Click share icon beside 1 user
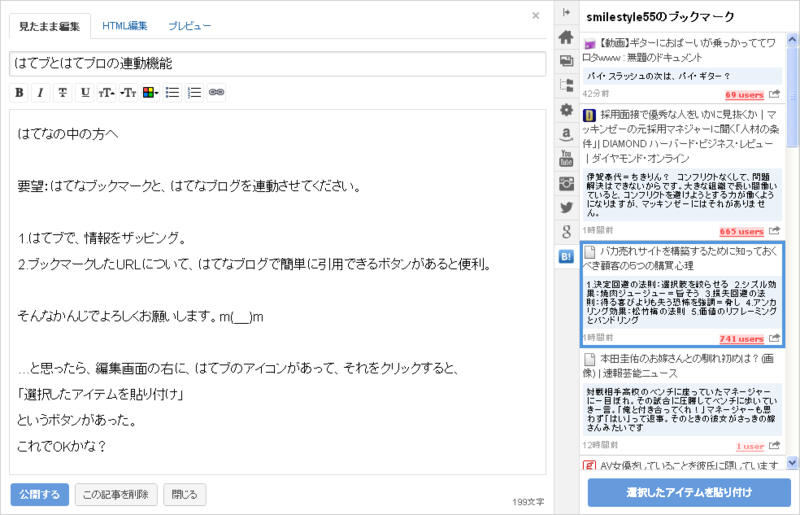Viewport: 800px width, 515px height. 774,446
